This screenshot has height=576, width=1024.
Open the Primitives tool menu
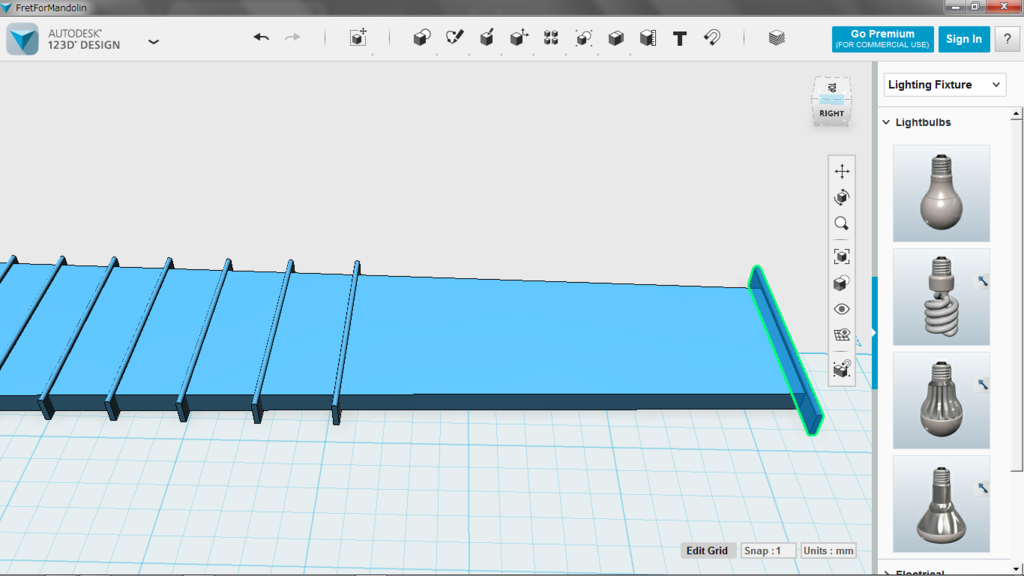(422, 38)
